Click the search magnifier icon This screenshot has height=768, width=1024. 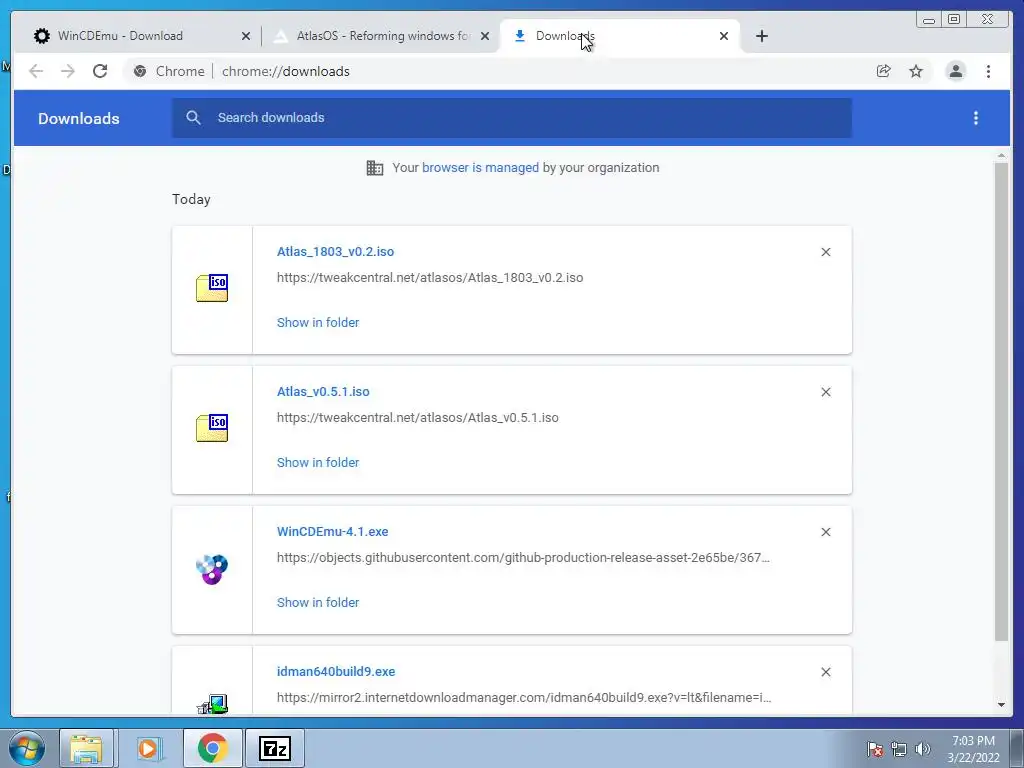coord(193,118)
